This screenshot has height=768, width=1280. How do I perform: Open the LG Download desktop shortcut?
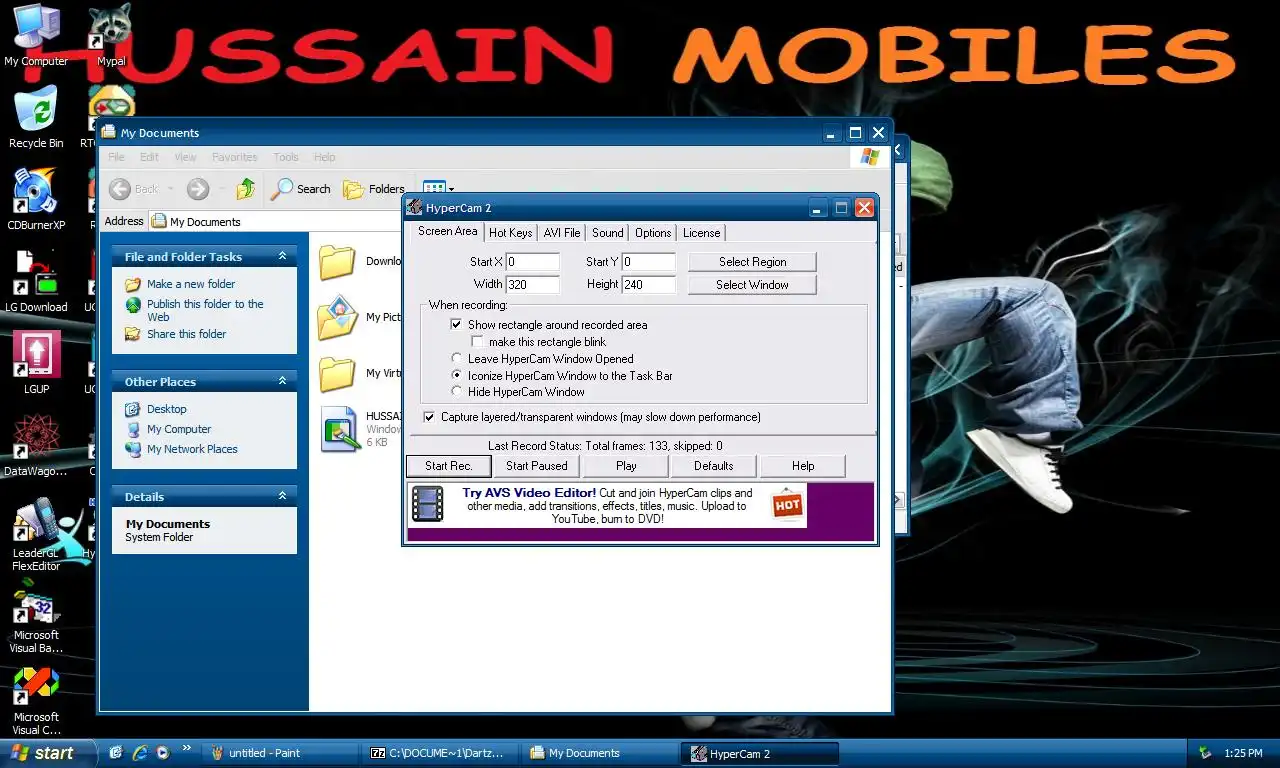click(x=36, y=281)
